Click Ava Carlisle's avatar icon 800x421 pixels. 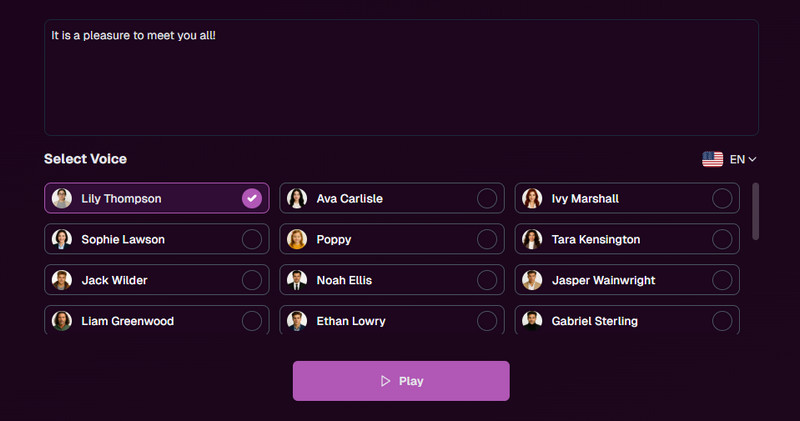pos(297,199)
